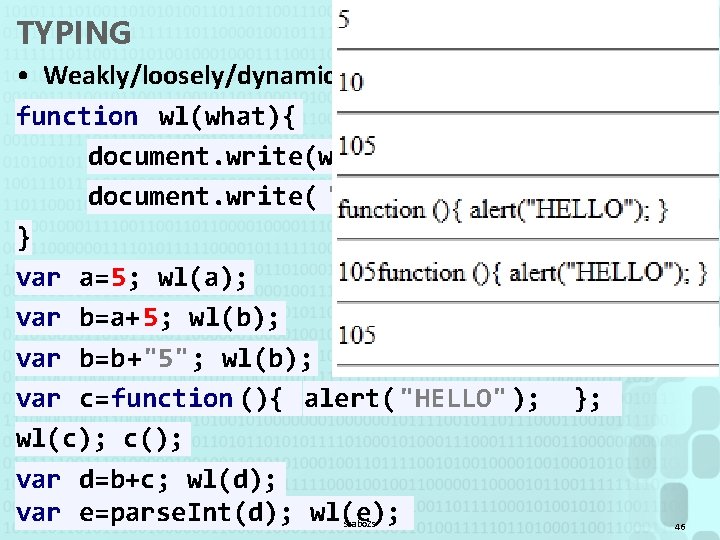Click the TYPING slide title
Viewport: 720px width, 540px height.
[x=74, y=33]
